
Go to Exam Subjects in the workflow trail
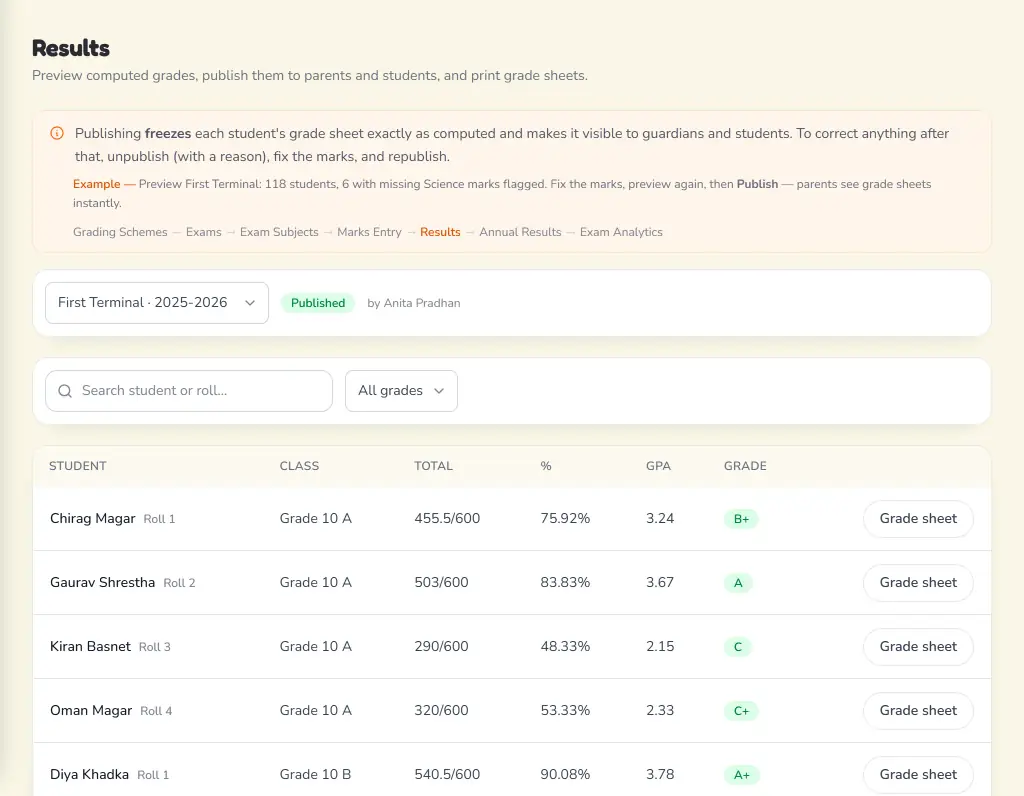point(279,232)
